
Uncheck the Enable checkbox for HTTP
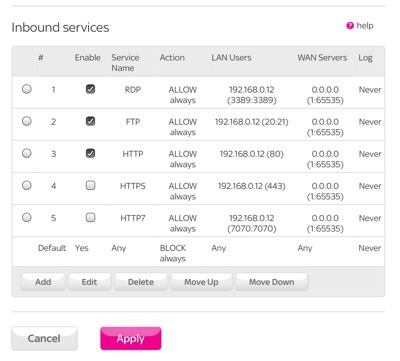tap(90, 153)
